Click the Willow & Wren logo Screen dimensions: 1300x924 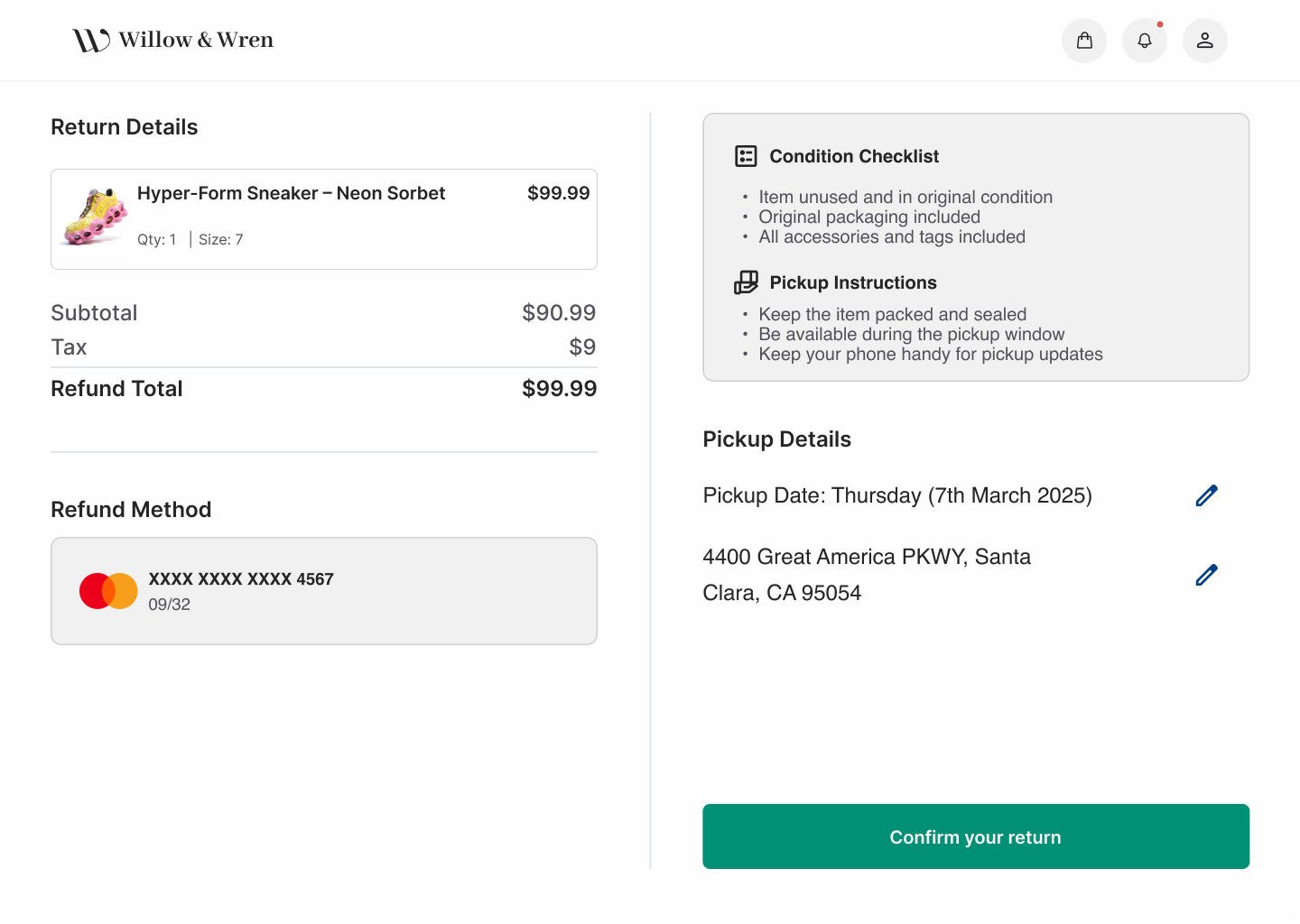pyautogui.click(x=172, y=39)
